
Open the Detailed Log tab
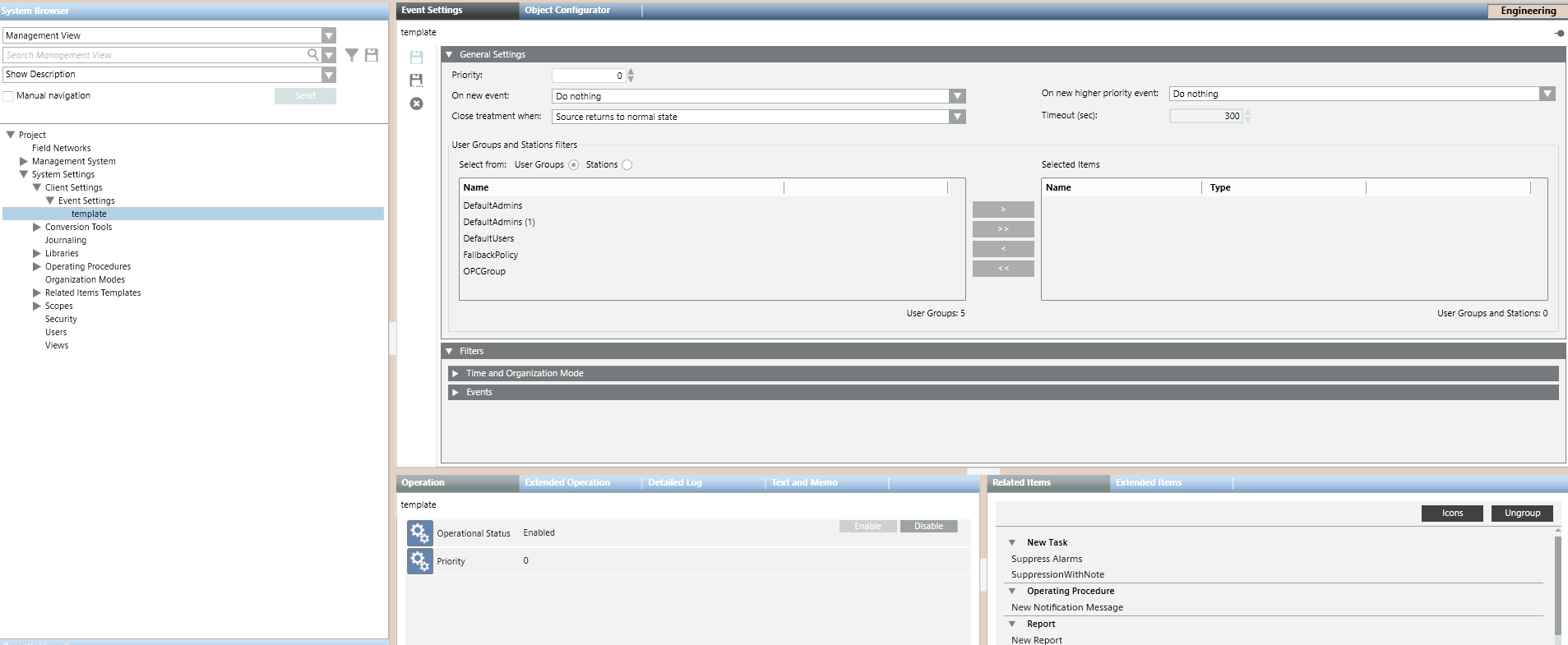click(x=674, y=483)
